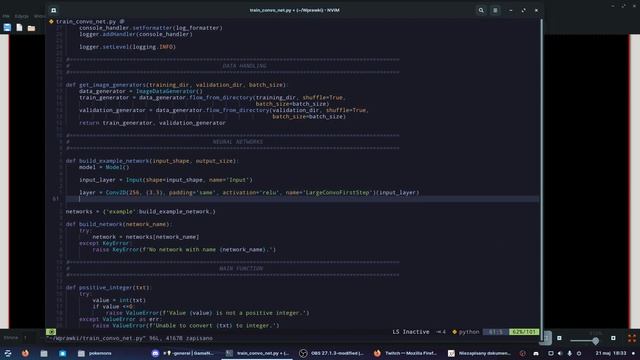The image size is (640, 360).
Task: Click the new tab icon in the NVIM terminal title bar
Action: click(53, 10)
